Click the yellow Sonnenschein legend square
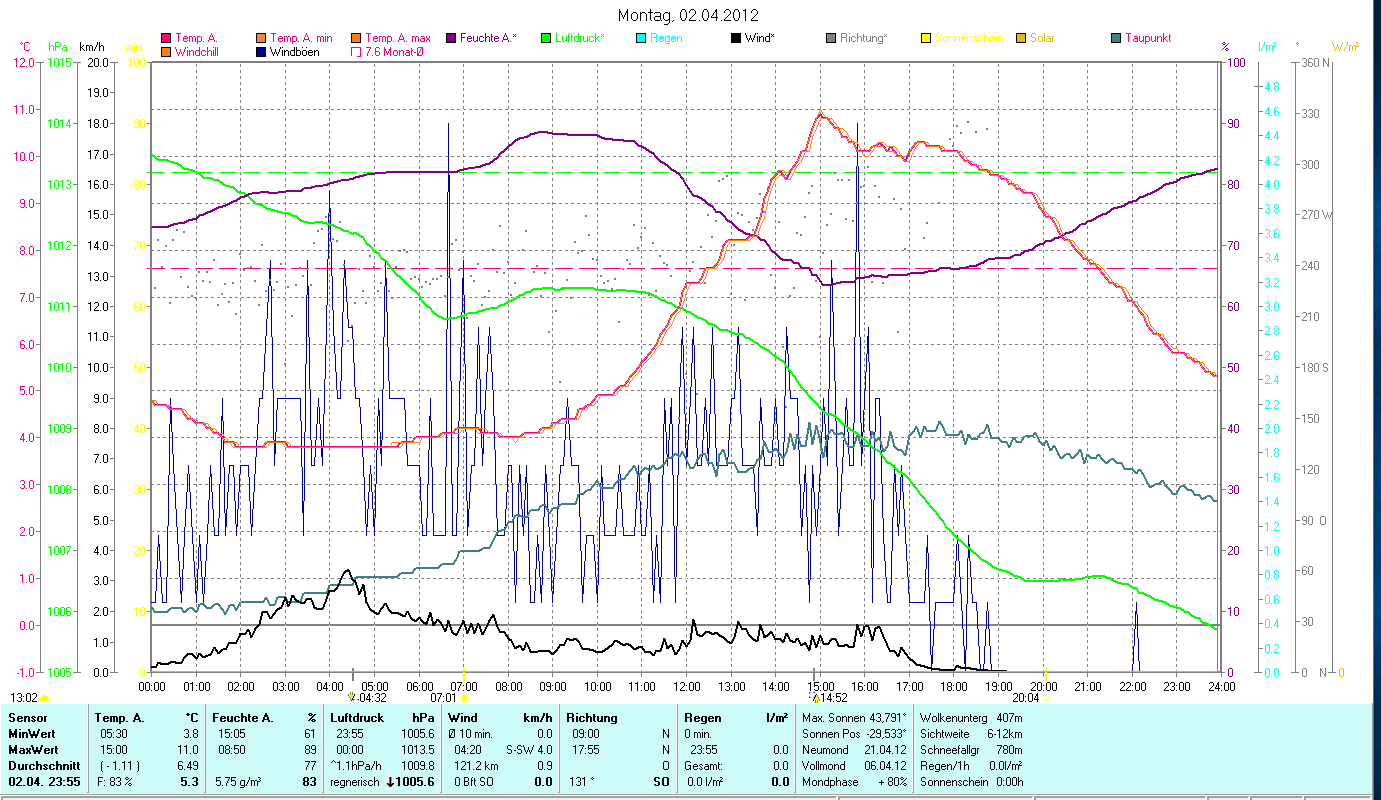1381x800 pixels. (x=926, y=38)
